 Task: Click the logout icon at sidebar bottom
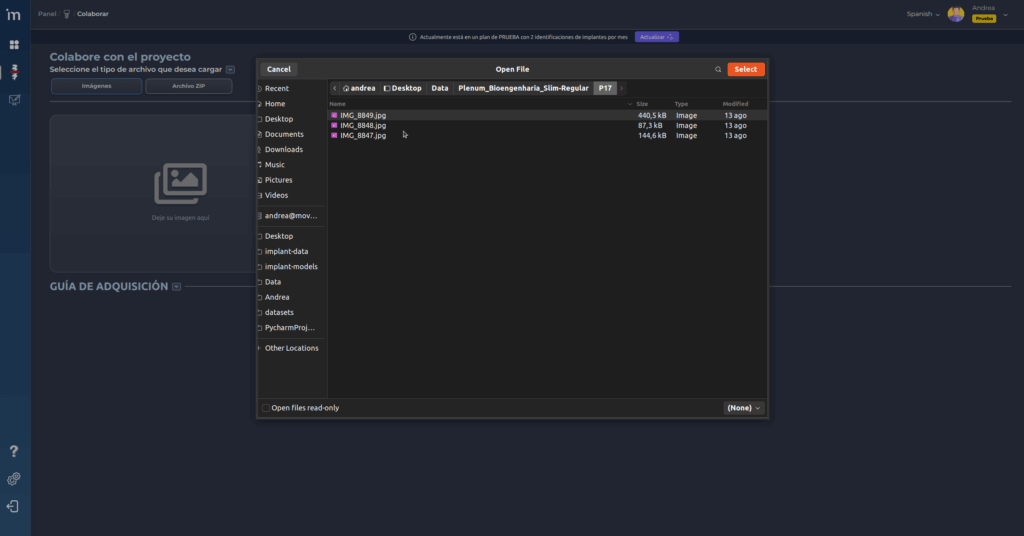[13, 507]
